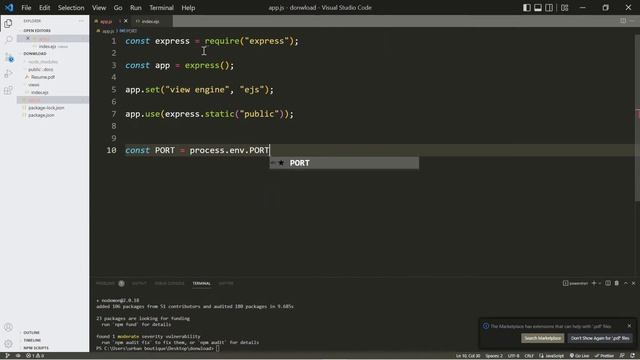Collapse the DOWNLOAD folder section
Image resolution: width=640 pixels, height=360 pixels.
click(35, 53)
